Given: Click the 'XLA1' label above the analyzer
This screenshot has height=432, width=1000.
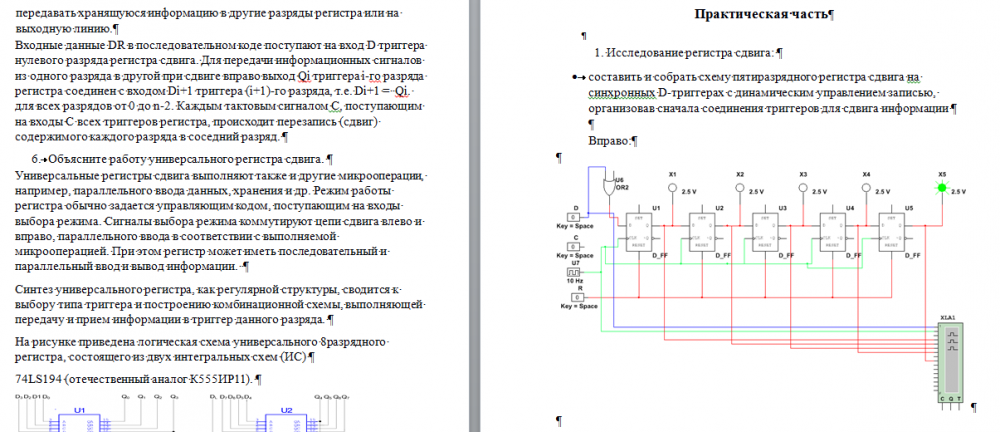Looking at the screenshot, I should [948, 317].
